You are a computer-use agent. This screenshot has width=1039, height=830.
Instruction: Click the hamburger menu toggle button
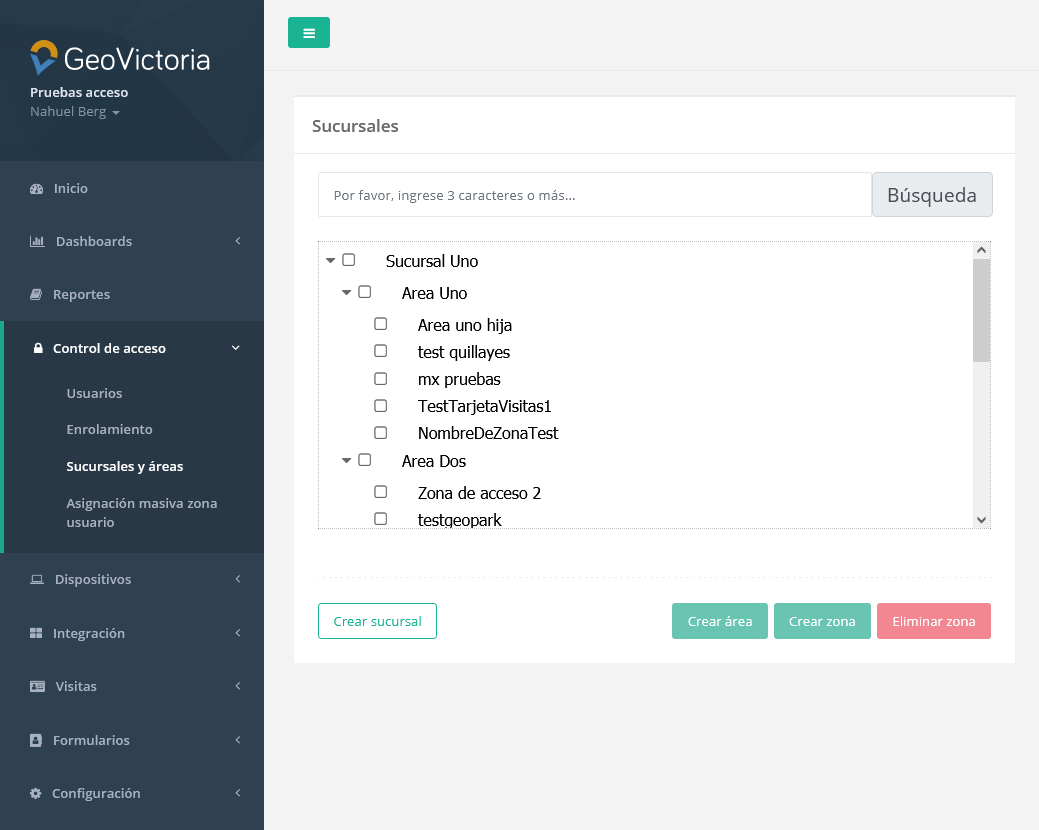308,33
